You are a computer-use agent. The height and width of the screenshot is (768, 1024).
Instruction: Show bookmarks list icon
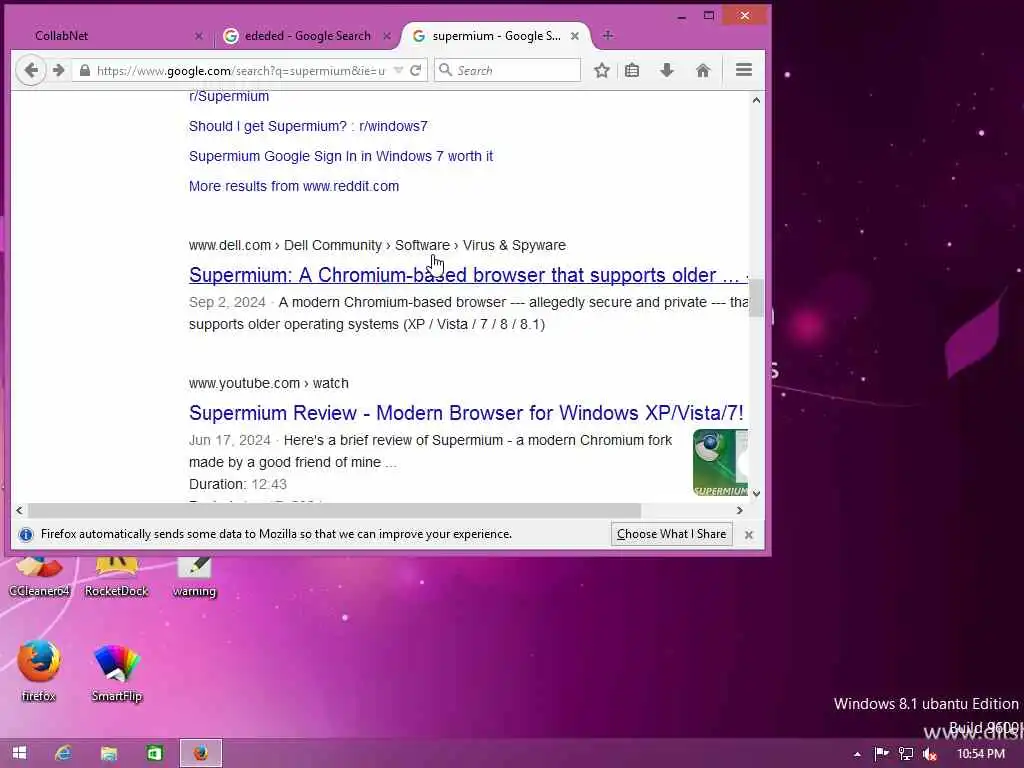(632, 71)
